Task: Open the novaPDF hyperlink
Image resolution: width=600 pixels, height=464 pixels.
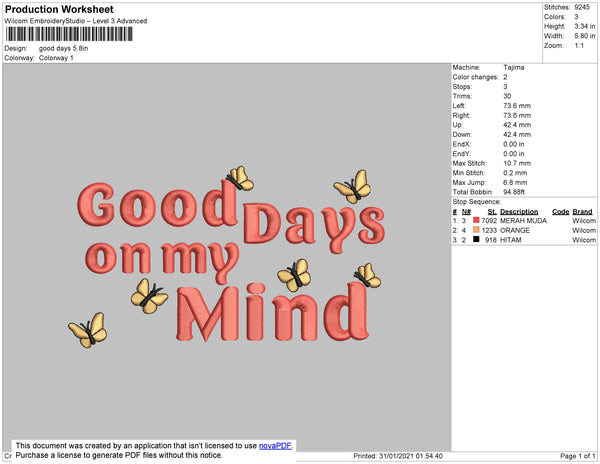Action: [x=275, y=446]
